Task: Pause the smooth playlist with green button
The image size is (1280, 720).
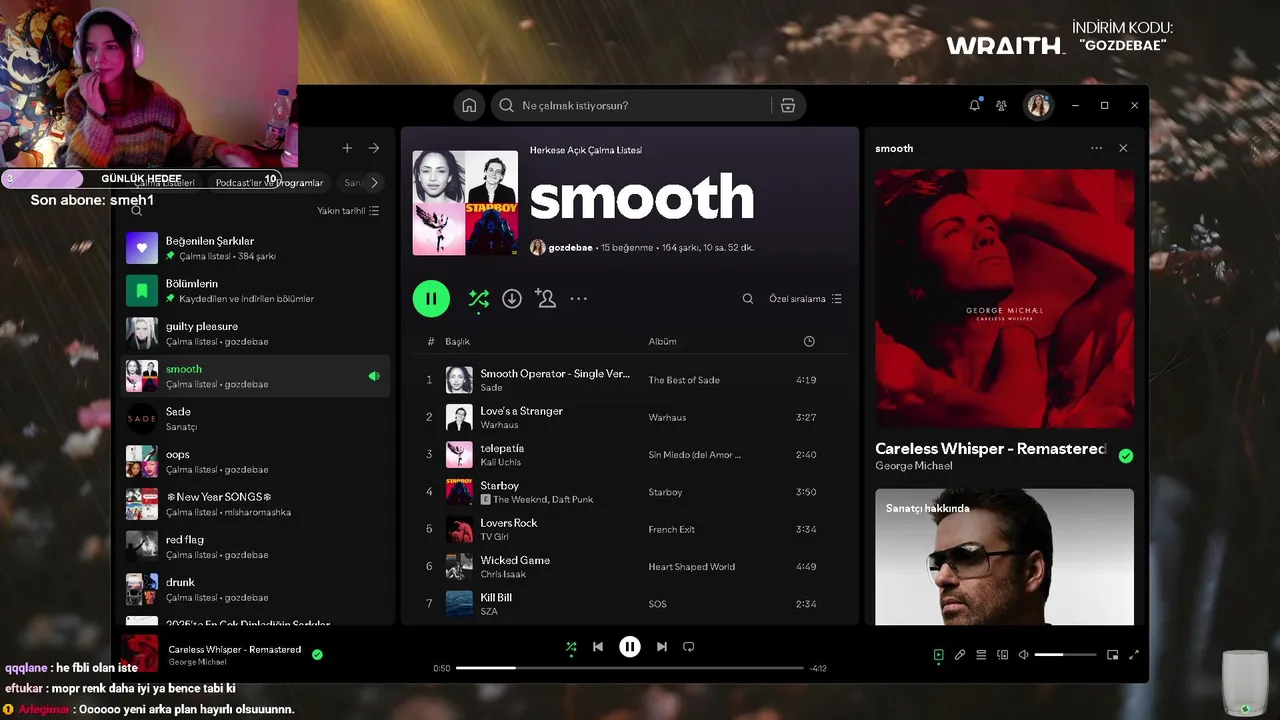Action: (x=431, y=298)
